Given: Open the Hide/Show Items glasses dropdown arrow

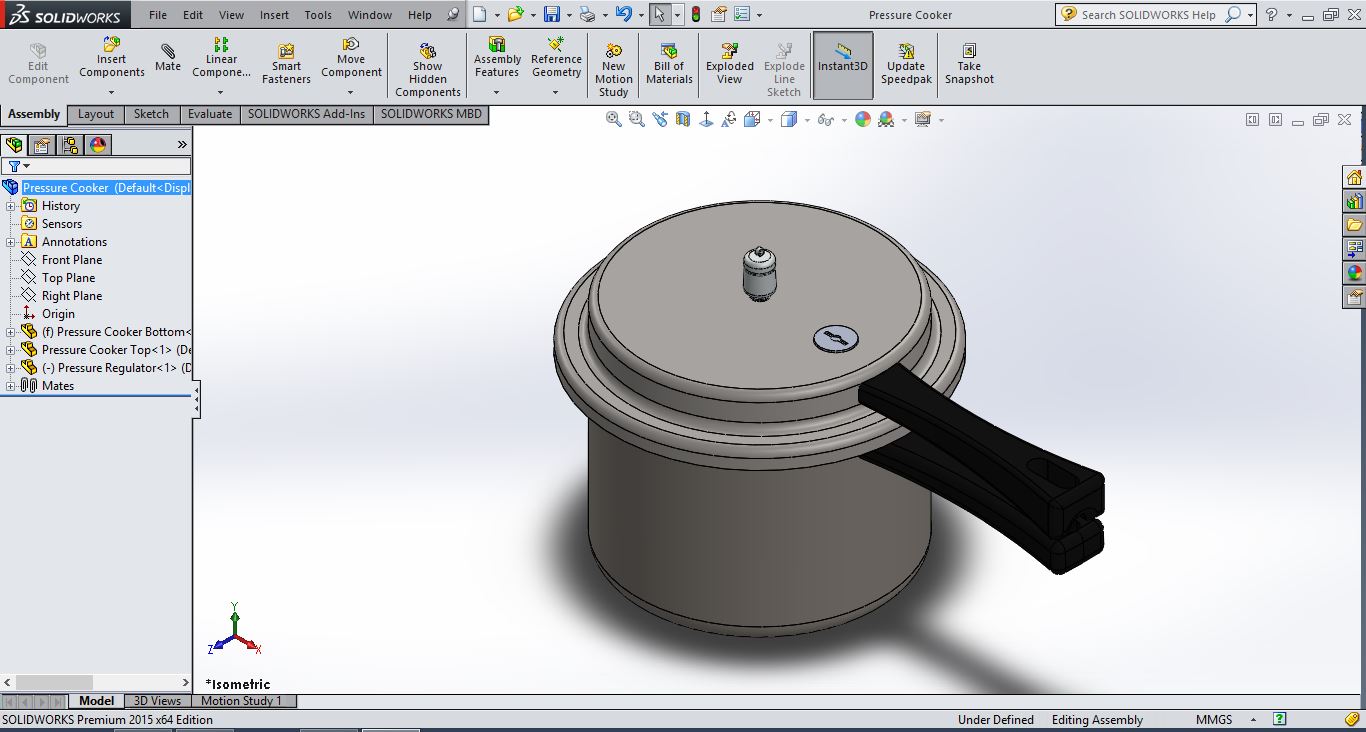Looking at the screenshot, I should (844, 120).
